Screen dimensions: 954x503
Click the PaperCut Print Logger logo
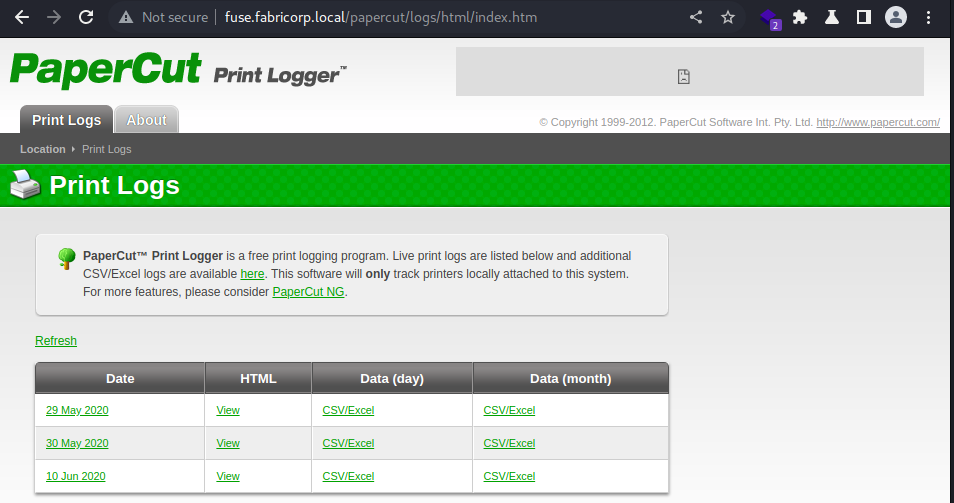pyautogui.click(x=178, y=70)
